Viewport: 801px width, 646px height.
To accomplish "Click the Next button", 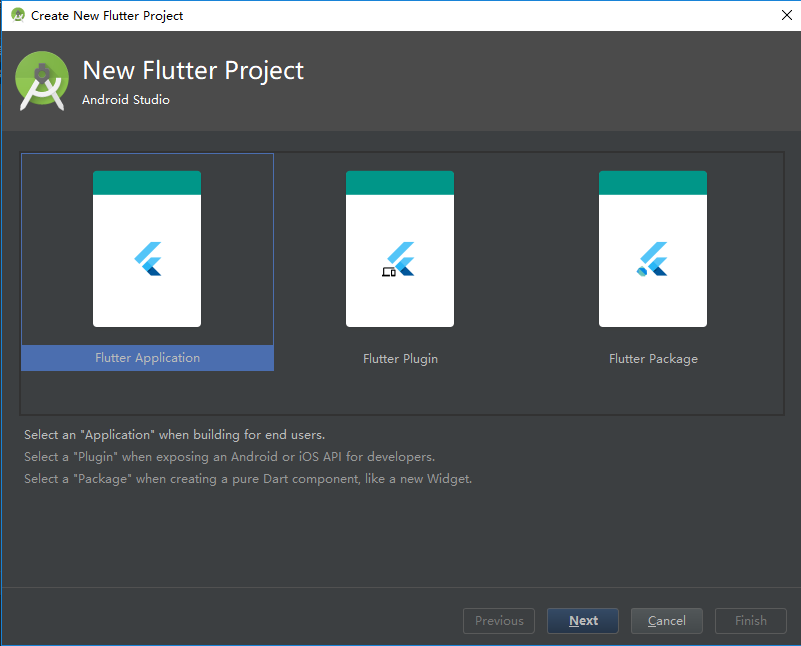I will point(583,620).
